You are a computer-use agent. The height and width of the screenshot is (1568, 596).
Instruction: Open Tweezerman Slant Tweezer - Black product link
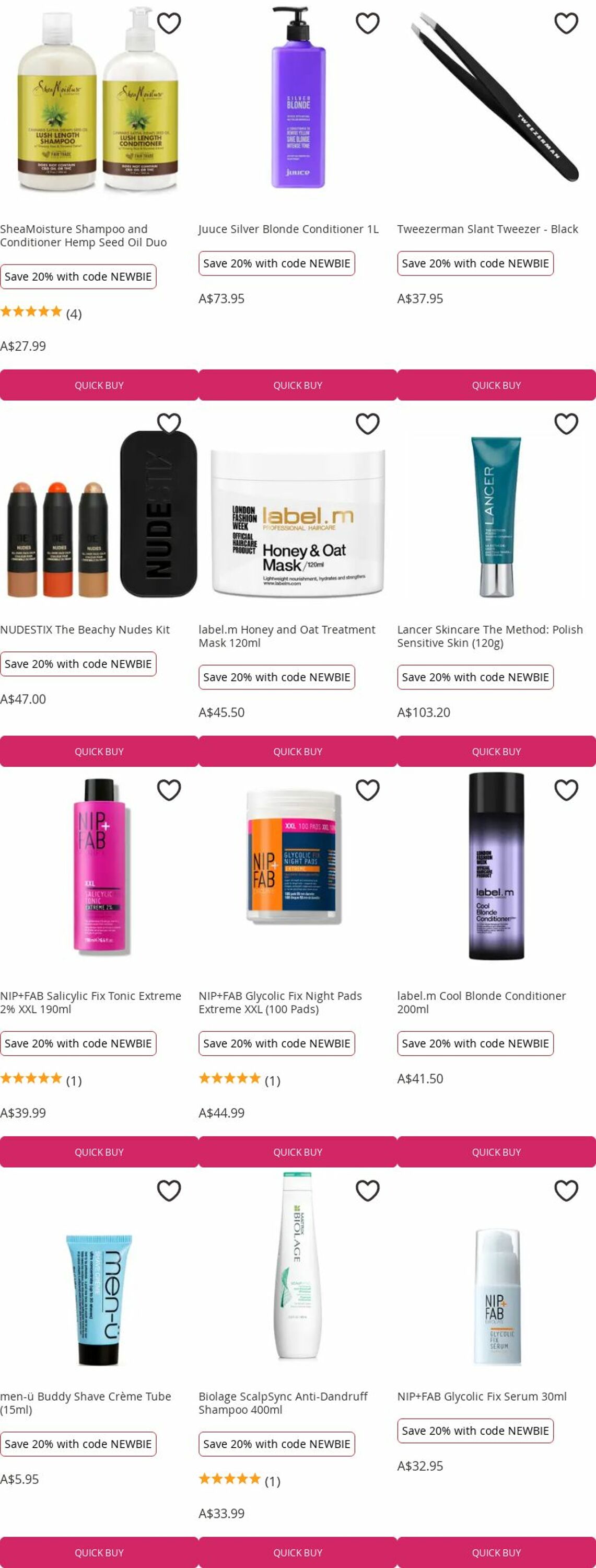[488, 229]
